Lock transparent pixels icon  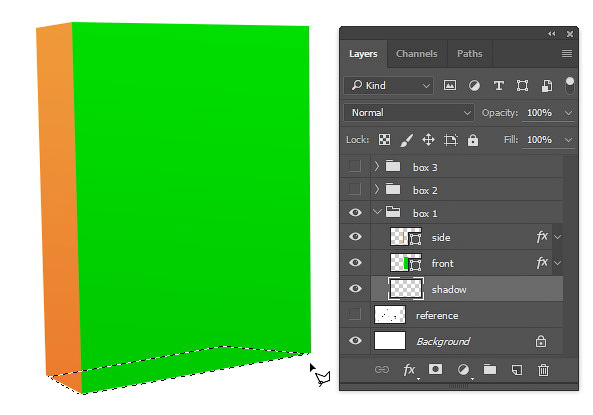pyautogui.click(x=384, y=140)
